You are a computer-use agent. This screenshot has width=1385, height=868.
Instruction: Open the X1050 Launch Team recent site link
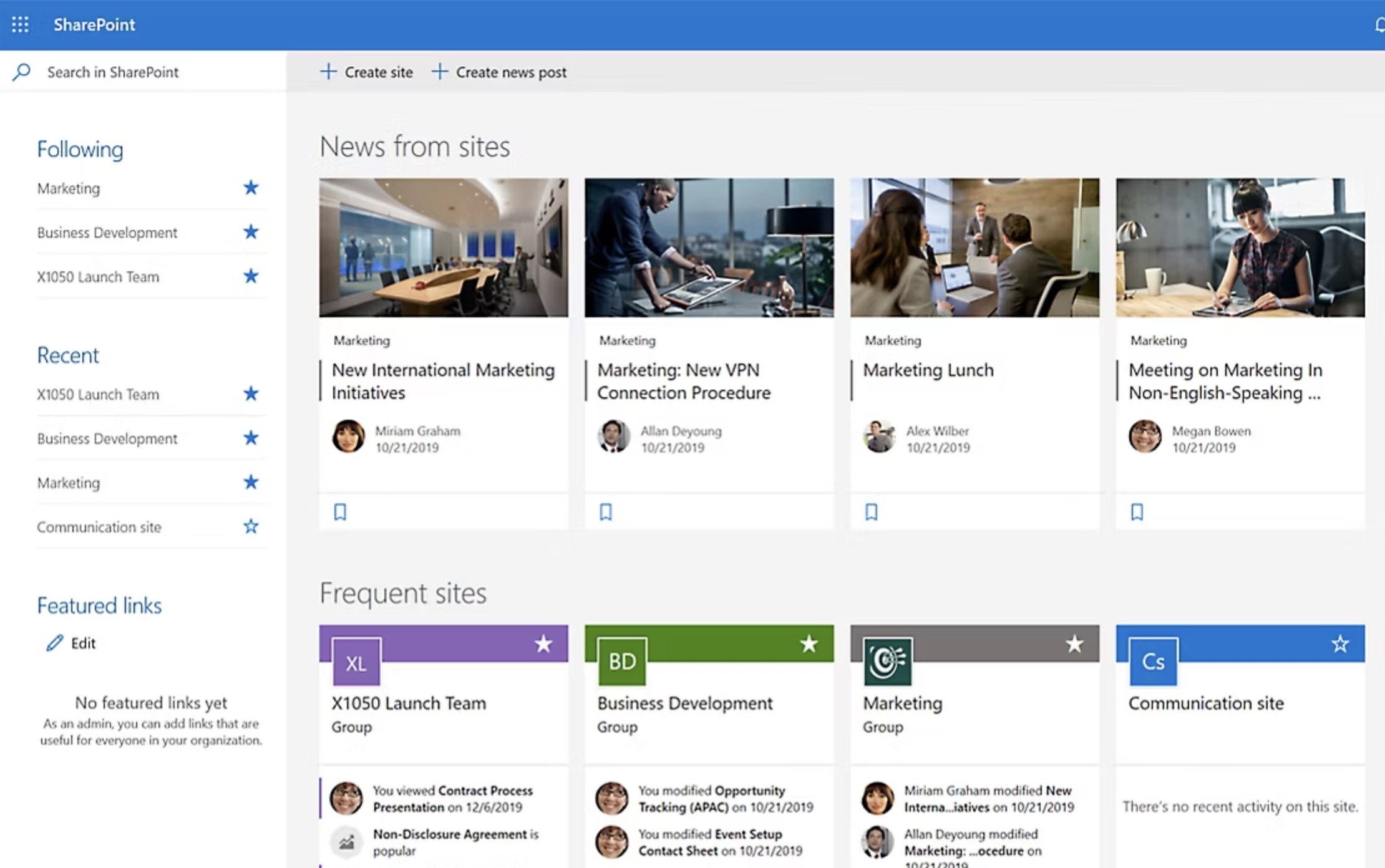click(97, 393)
